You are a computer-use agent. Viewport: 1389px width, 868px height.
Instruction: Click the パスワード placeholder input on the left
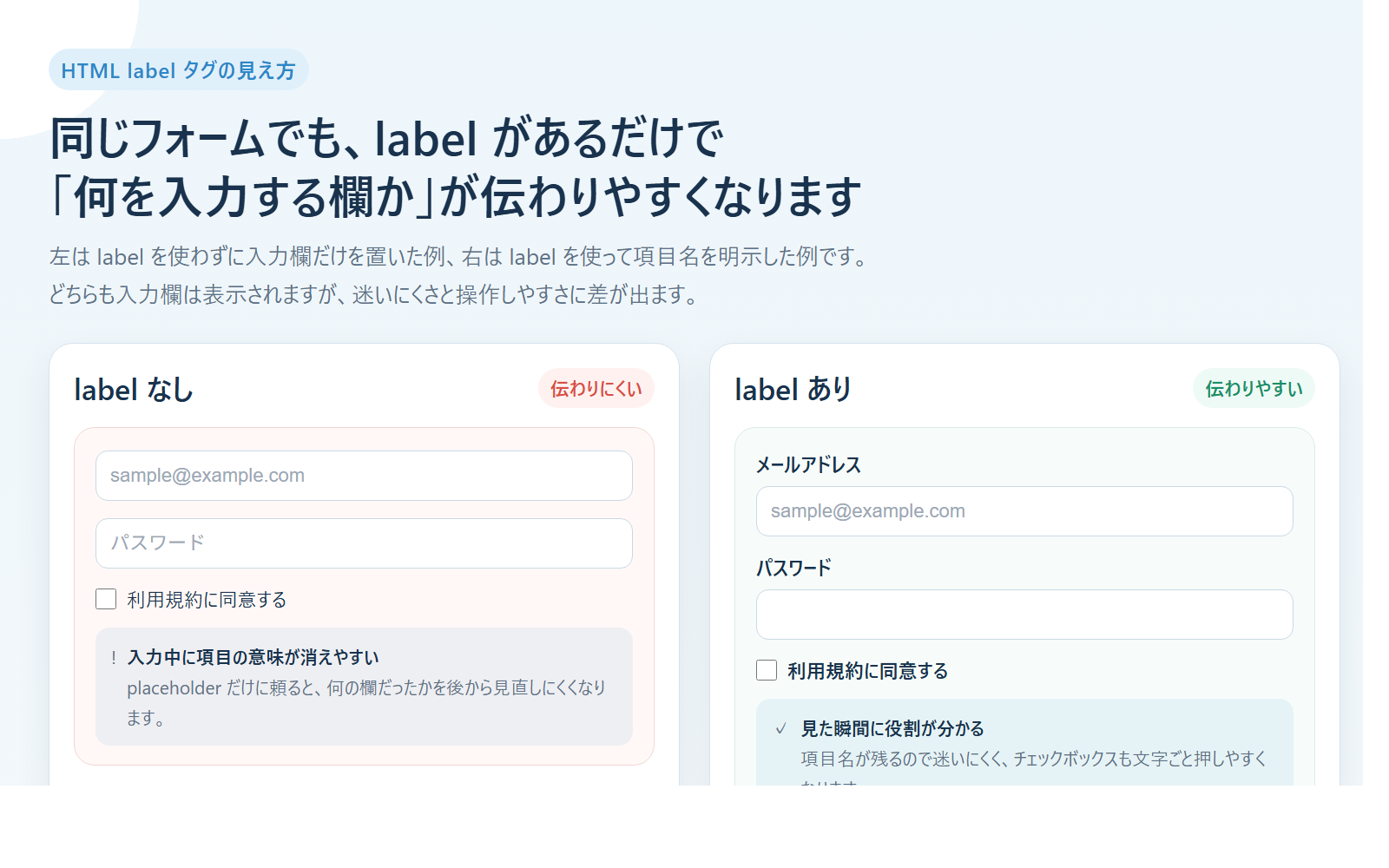364,543
